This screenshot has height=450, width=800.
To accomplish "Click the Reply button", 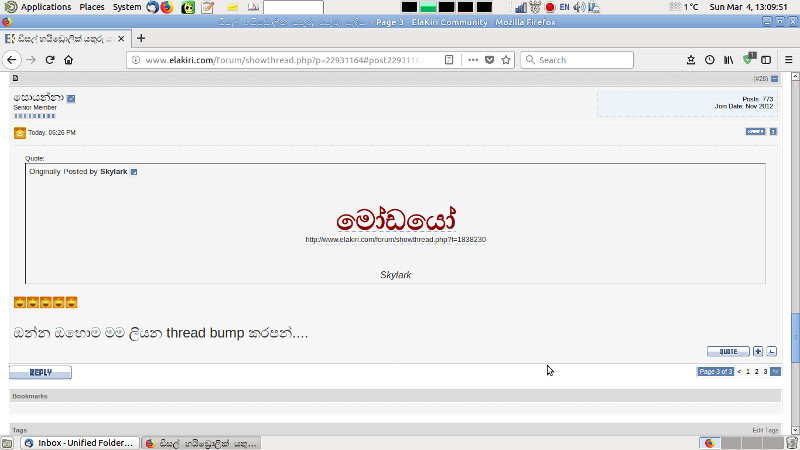I will click(x=40, y=372).
